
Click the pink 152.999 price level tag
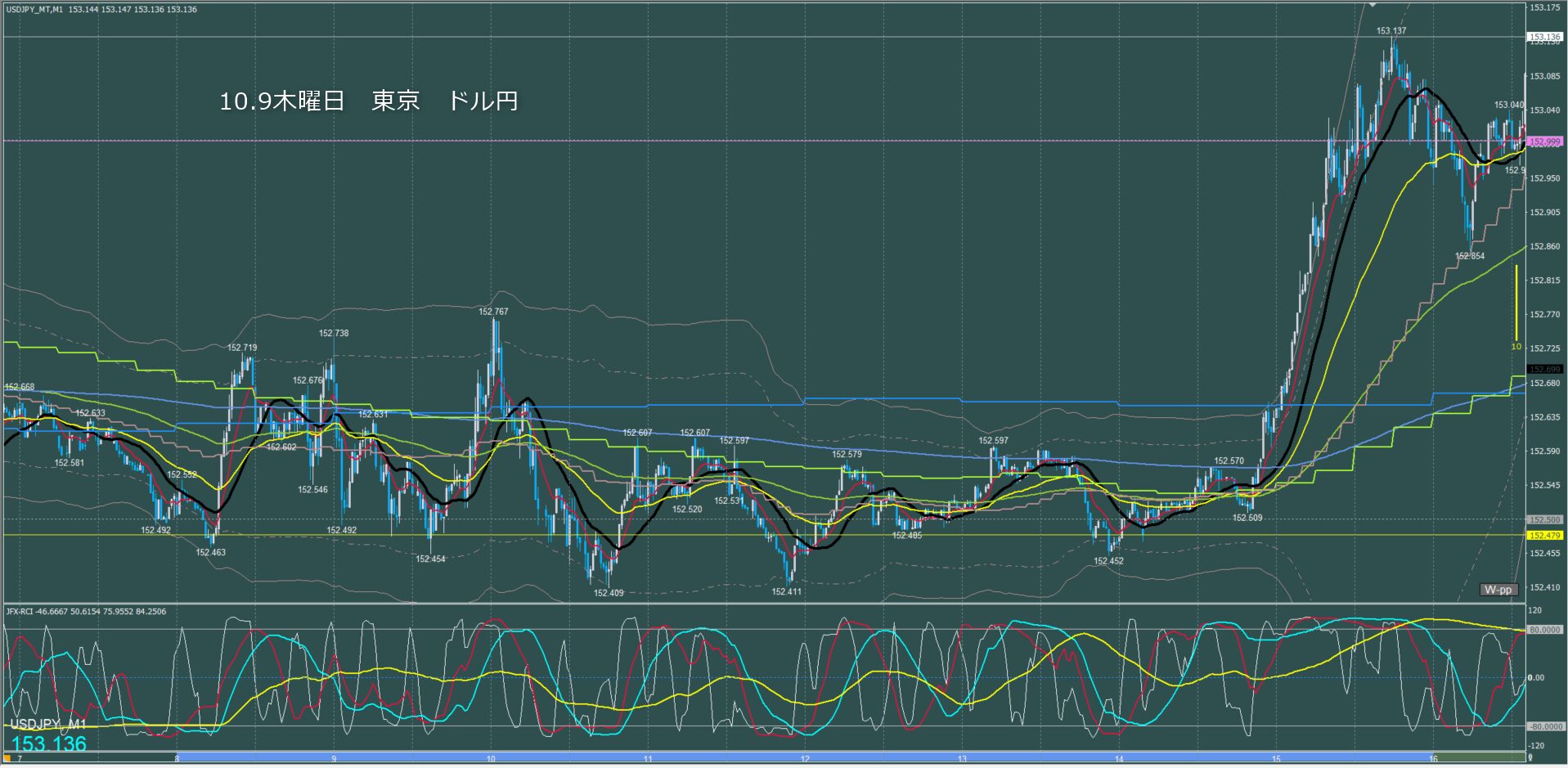[x=1544, y=141]
